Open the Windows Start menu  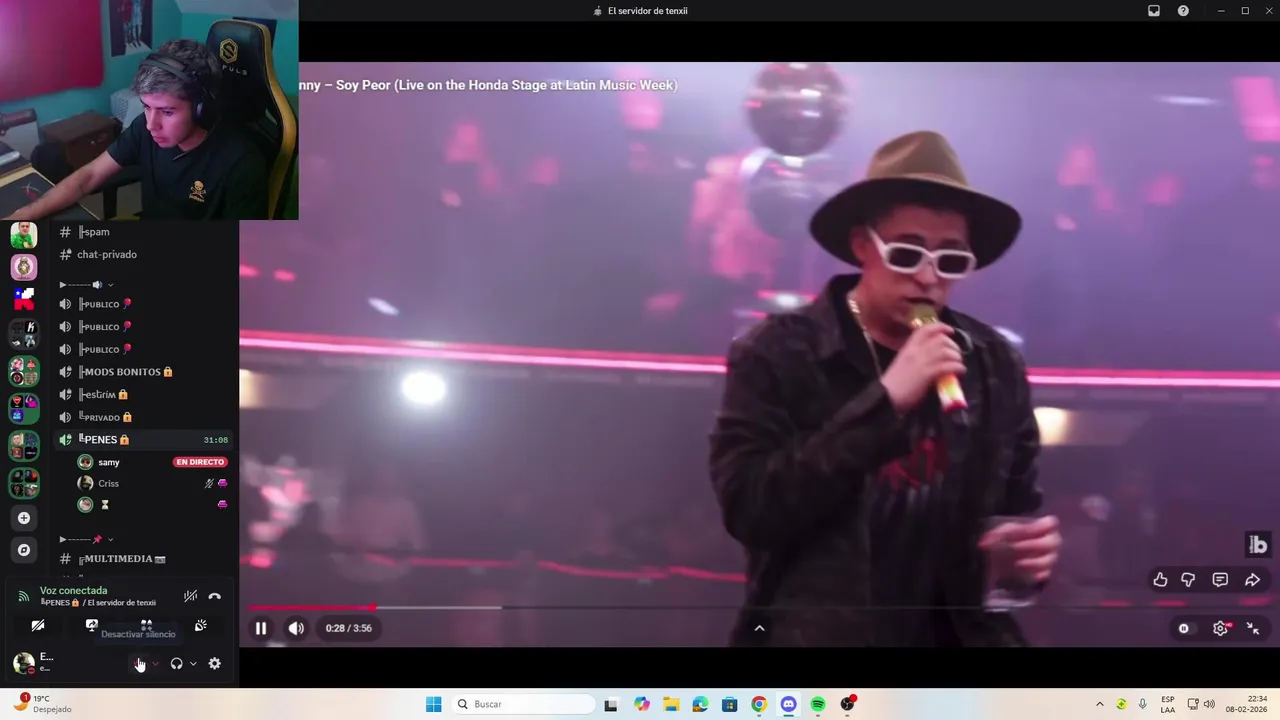click(433, 704)
